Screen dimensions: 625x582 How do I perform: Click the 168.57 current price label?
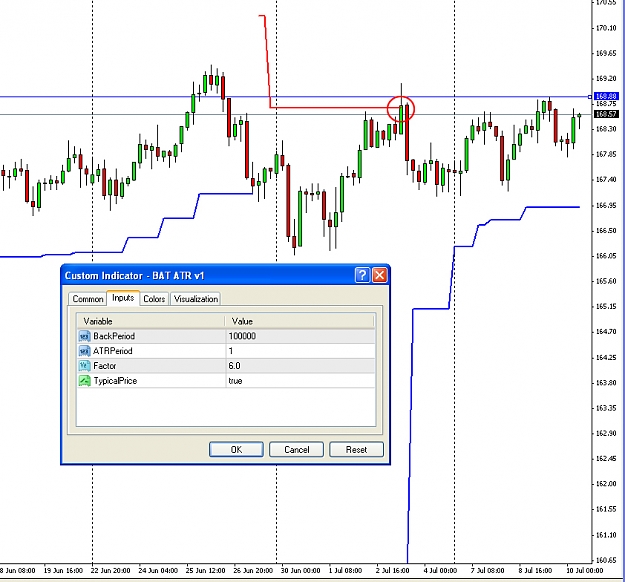(606, 114)
